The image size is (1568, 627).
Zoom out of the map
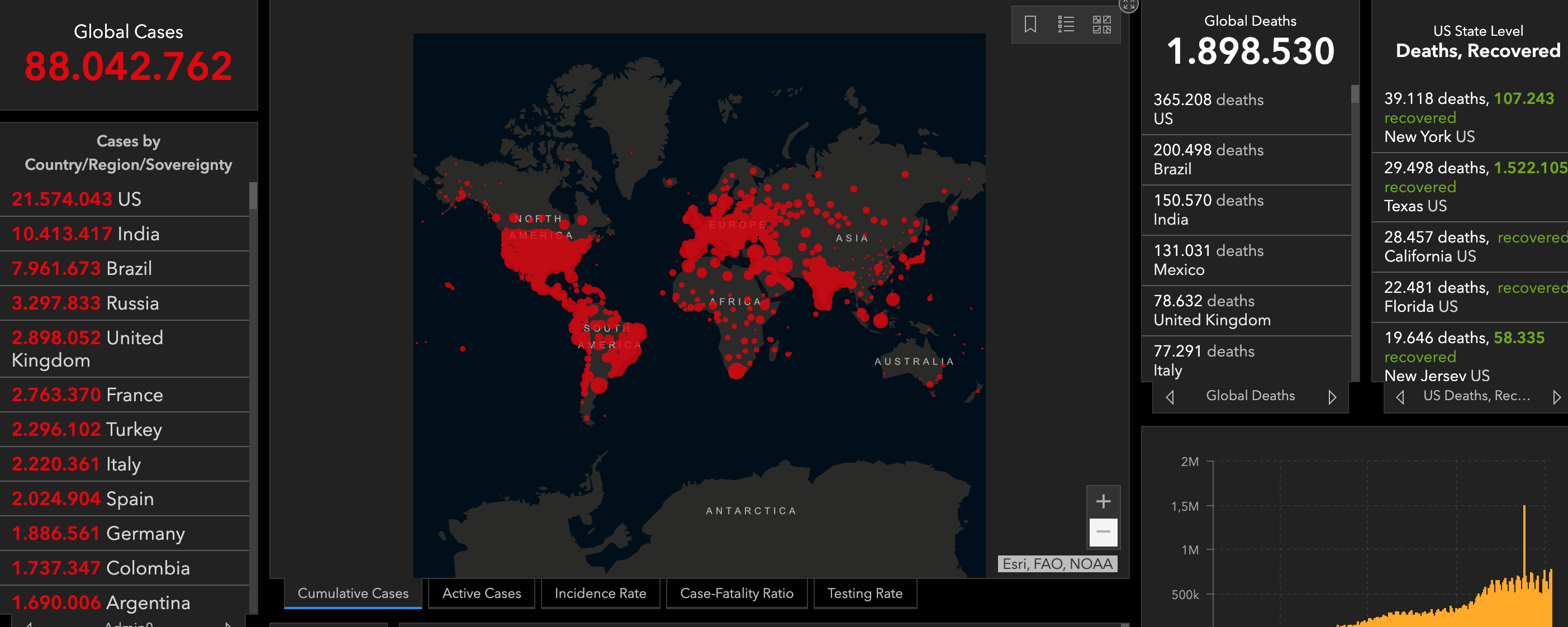point(1103,533)
